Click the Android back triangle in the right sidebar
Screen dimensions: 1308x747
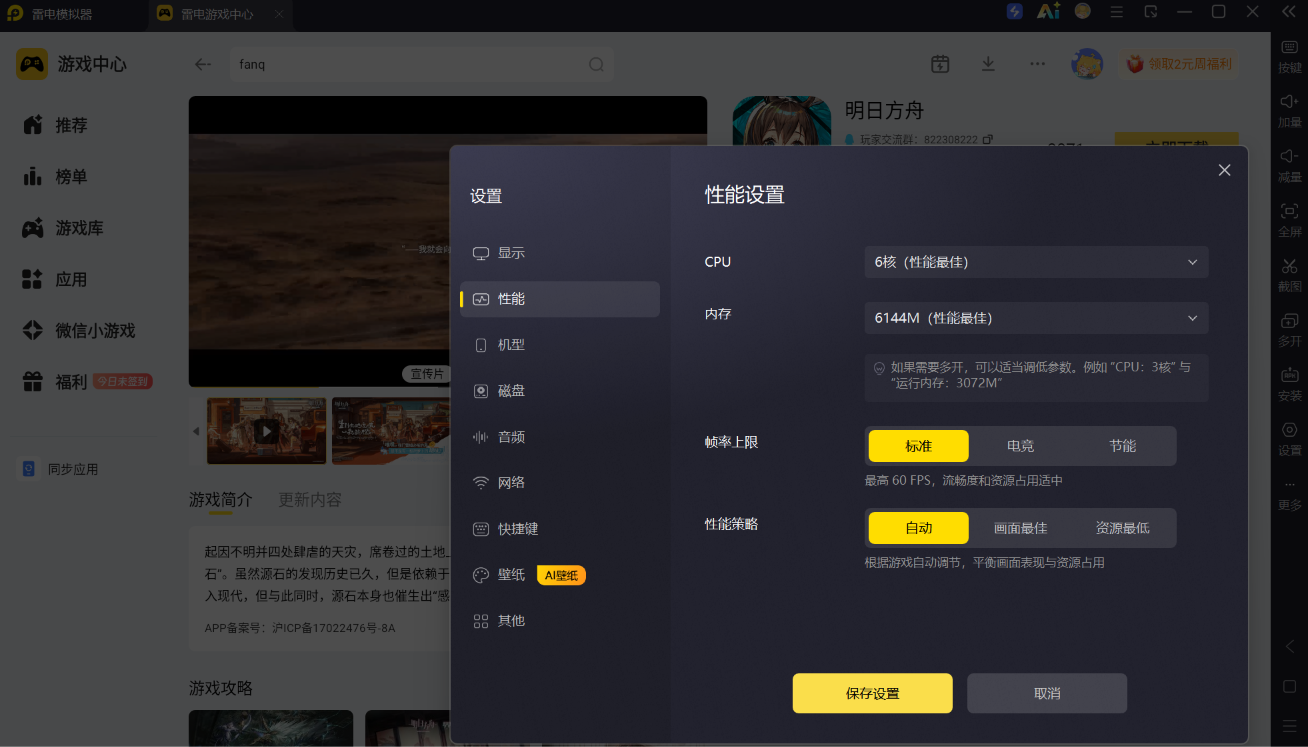(x=1290, y=647)
